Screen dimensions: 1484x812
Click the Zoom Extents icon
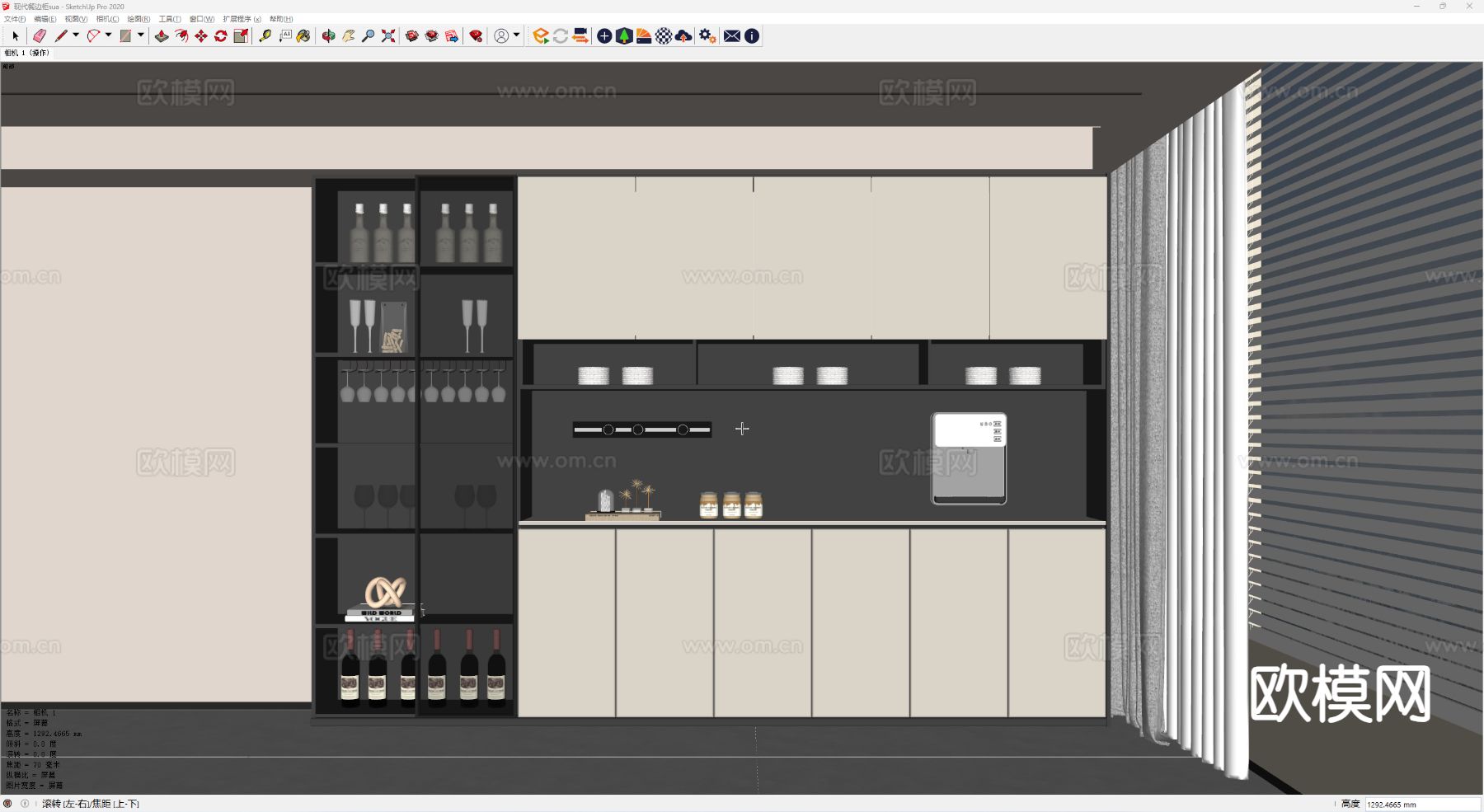point(388,35)
